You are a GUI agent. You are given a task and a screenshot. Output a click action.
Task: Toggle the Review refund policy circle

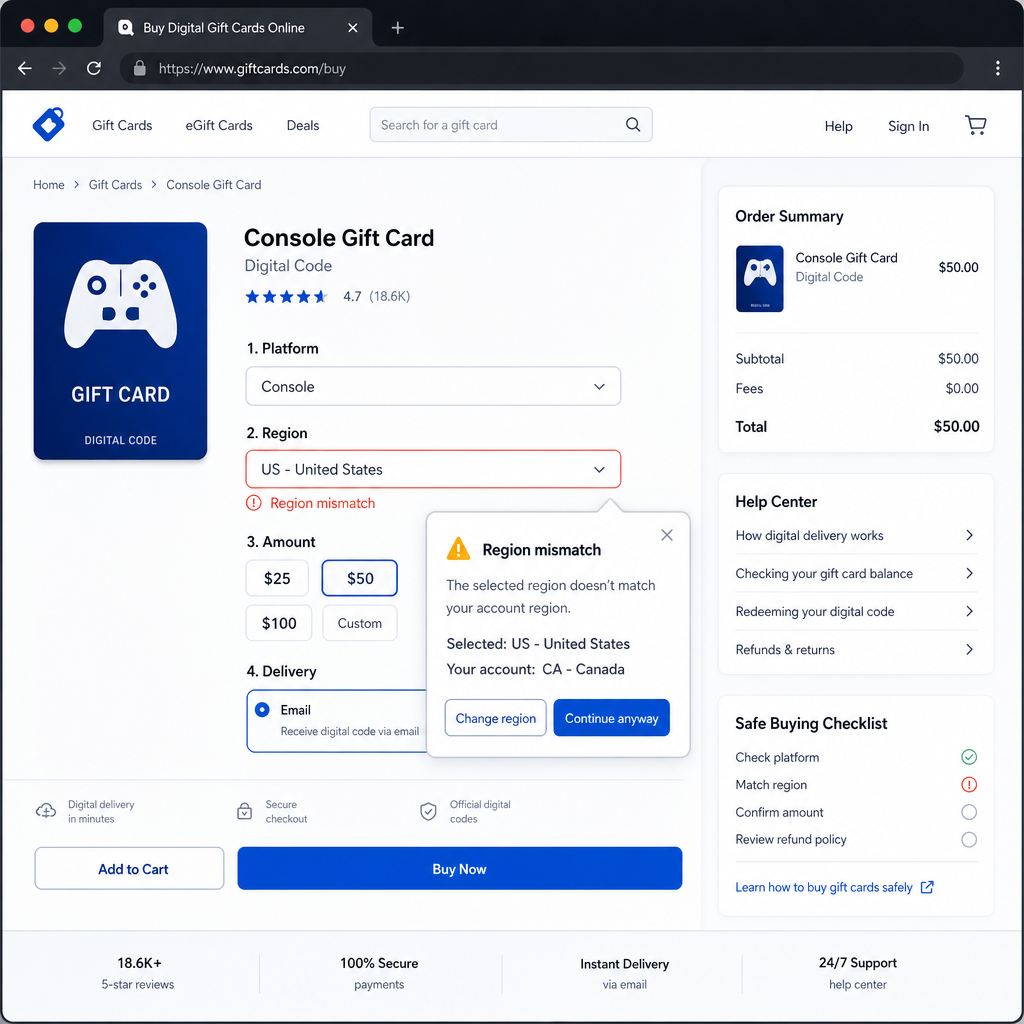tap(969, 839)
